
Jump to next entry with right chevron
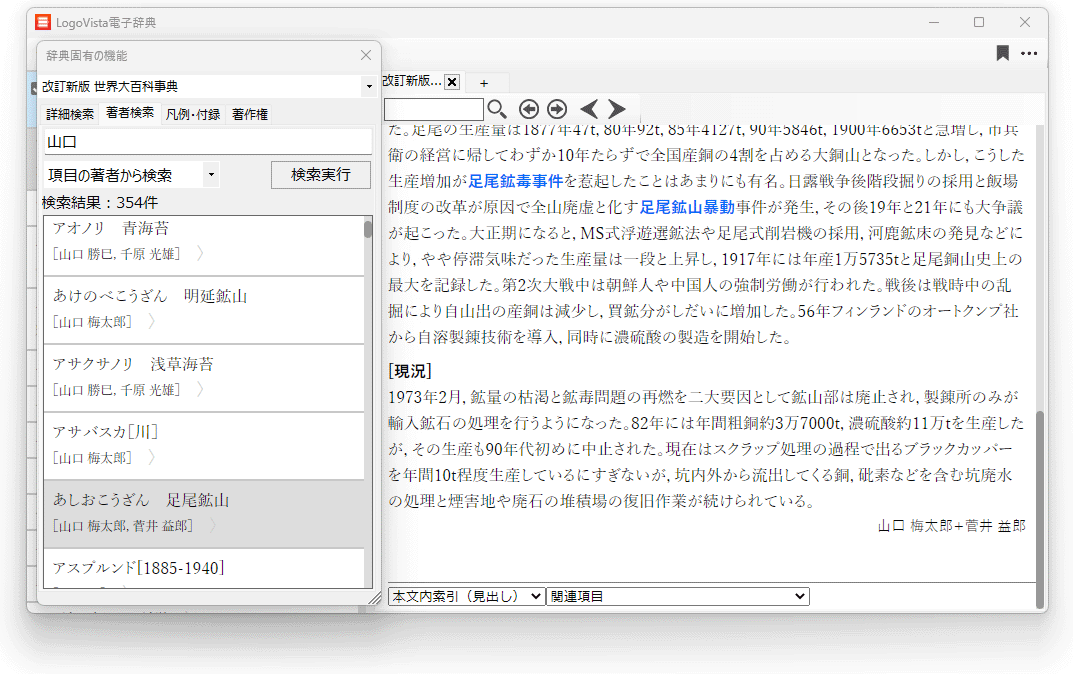(617, 109)
